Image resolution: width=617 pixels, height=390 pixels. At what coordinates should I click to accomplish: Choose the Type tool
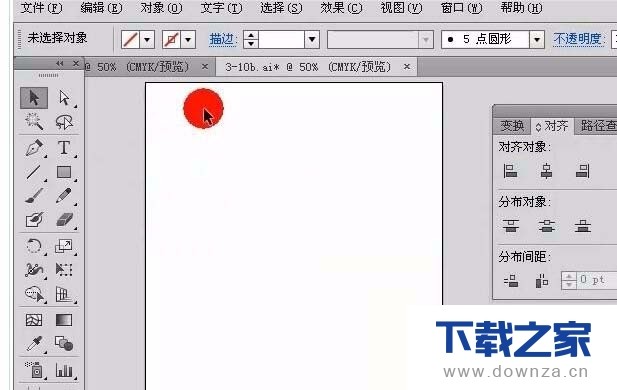[64, 148]
